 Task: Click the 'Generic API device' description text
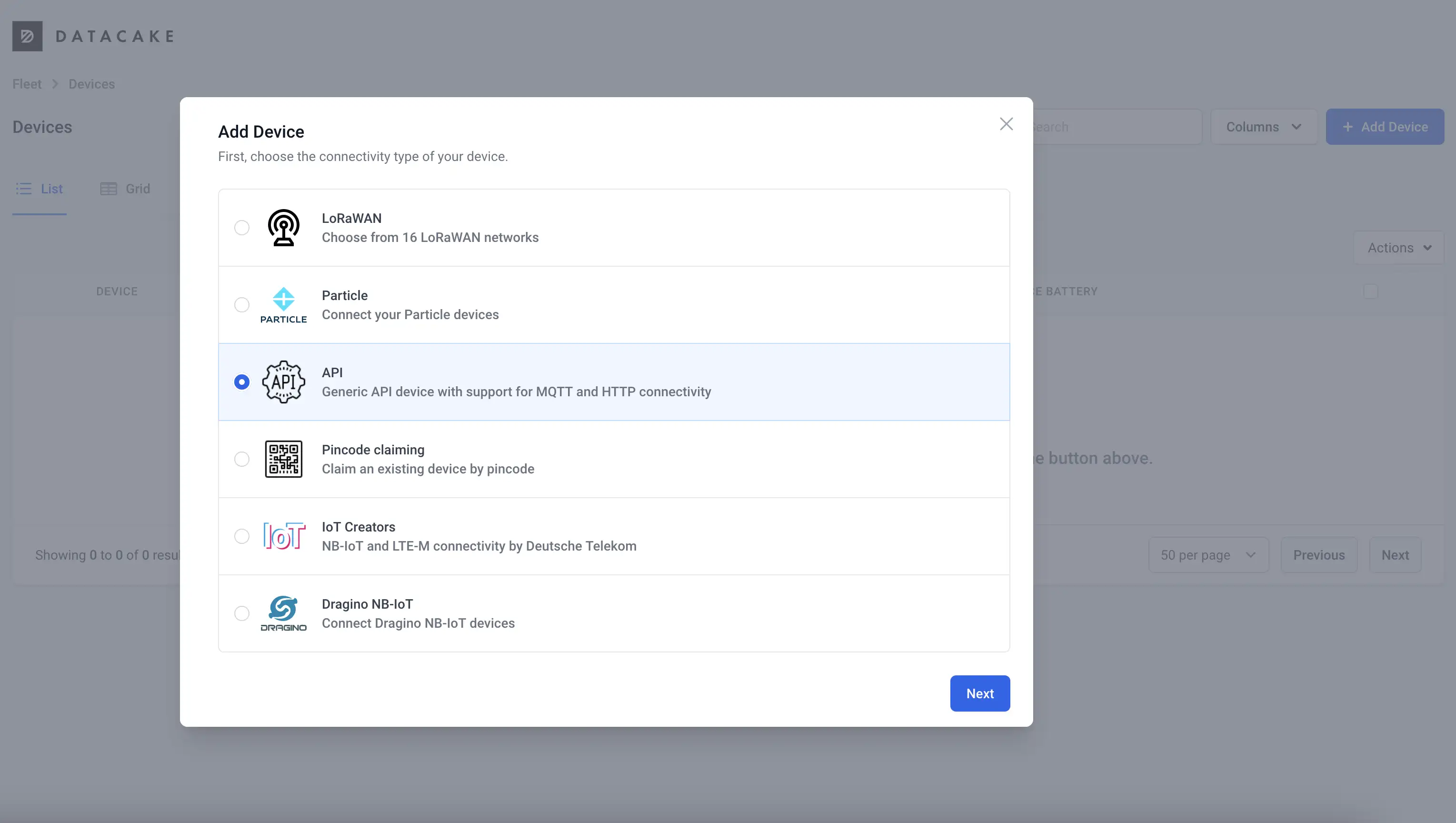(517, 391)
